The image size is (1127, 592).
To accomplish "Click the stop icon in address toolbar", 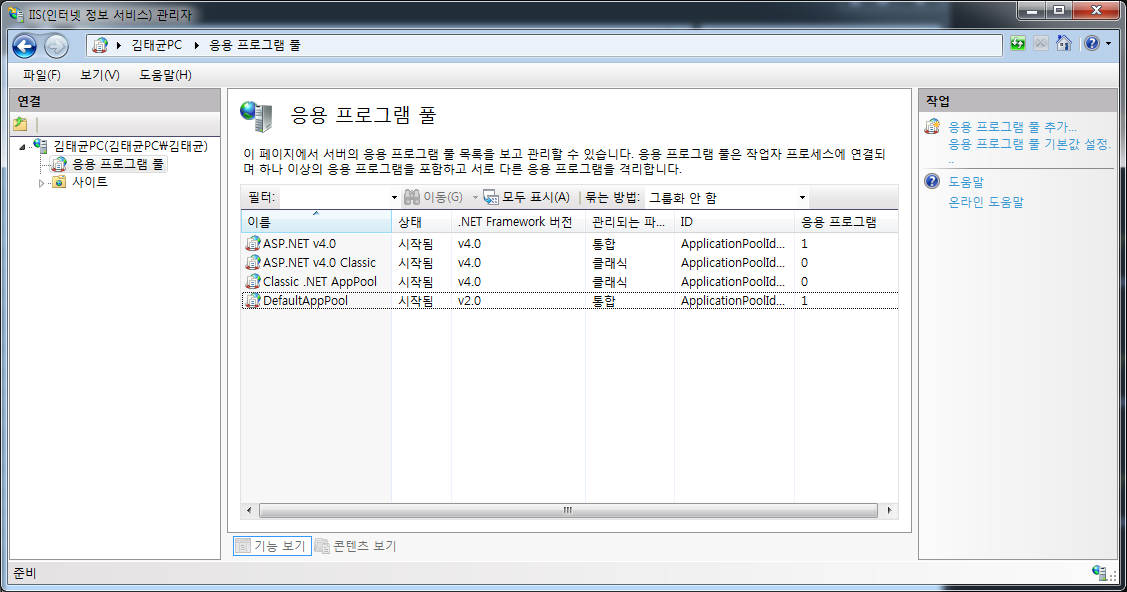I will pos(1041,44).
